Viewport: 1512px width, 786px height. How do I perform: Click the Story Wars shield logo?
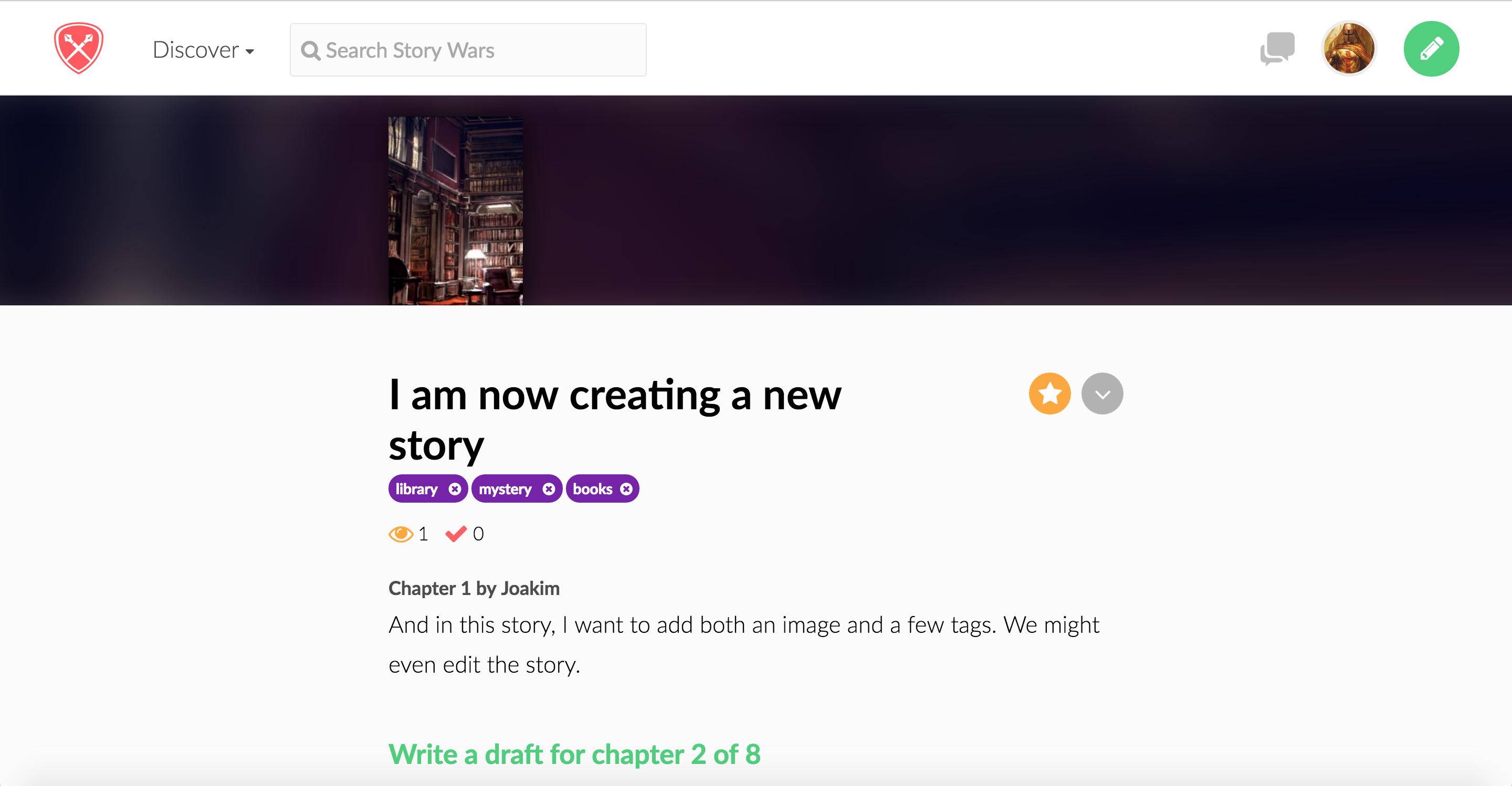tap(79, 49)
